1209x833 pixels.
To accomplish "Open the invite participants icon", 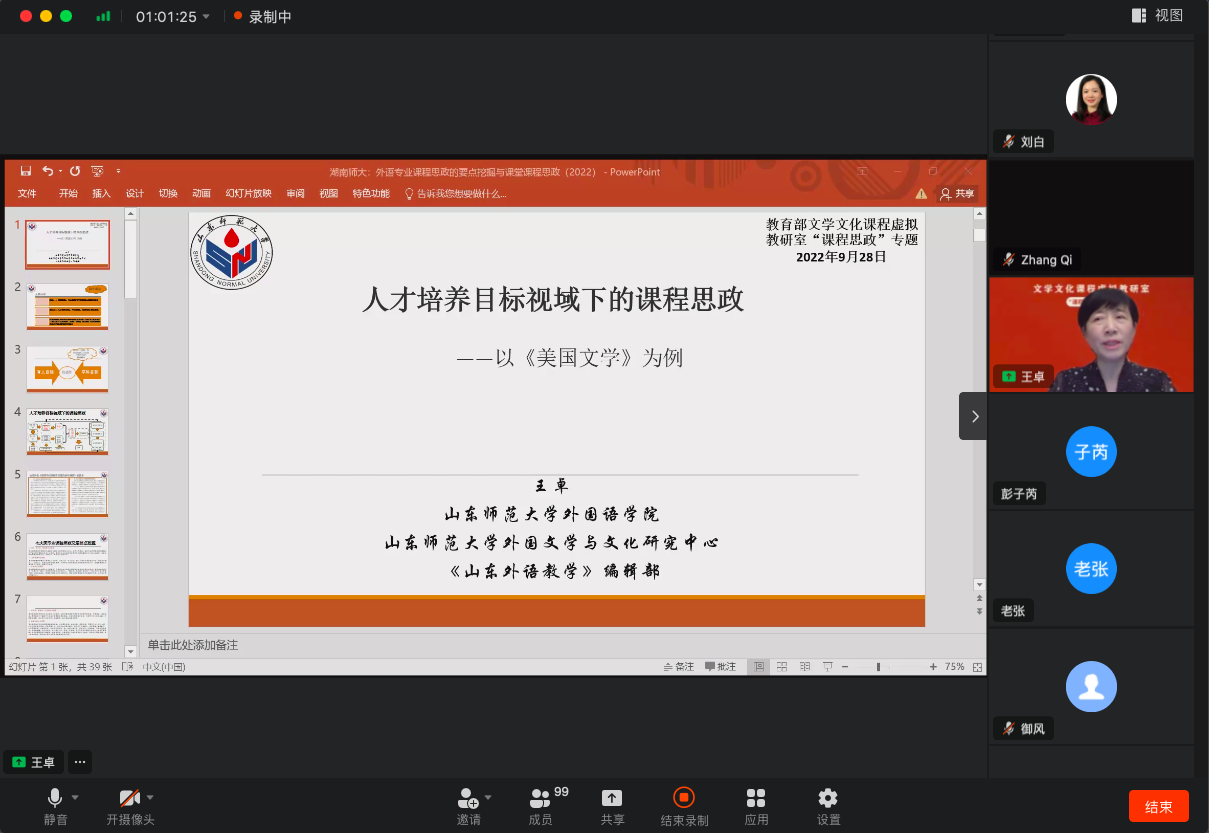I will 467,798.
